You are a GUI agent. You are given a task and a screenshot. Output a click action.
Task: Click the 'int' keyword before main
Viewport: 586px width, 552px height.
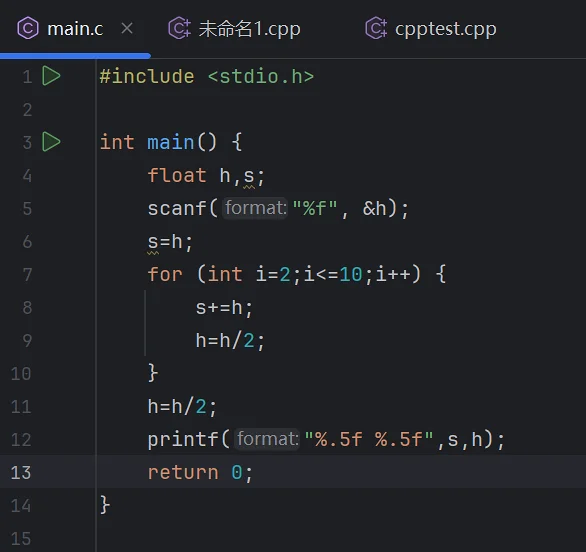click(117, 143)
